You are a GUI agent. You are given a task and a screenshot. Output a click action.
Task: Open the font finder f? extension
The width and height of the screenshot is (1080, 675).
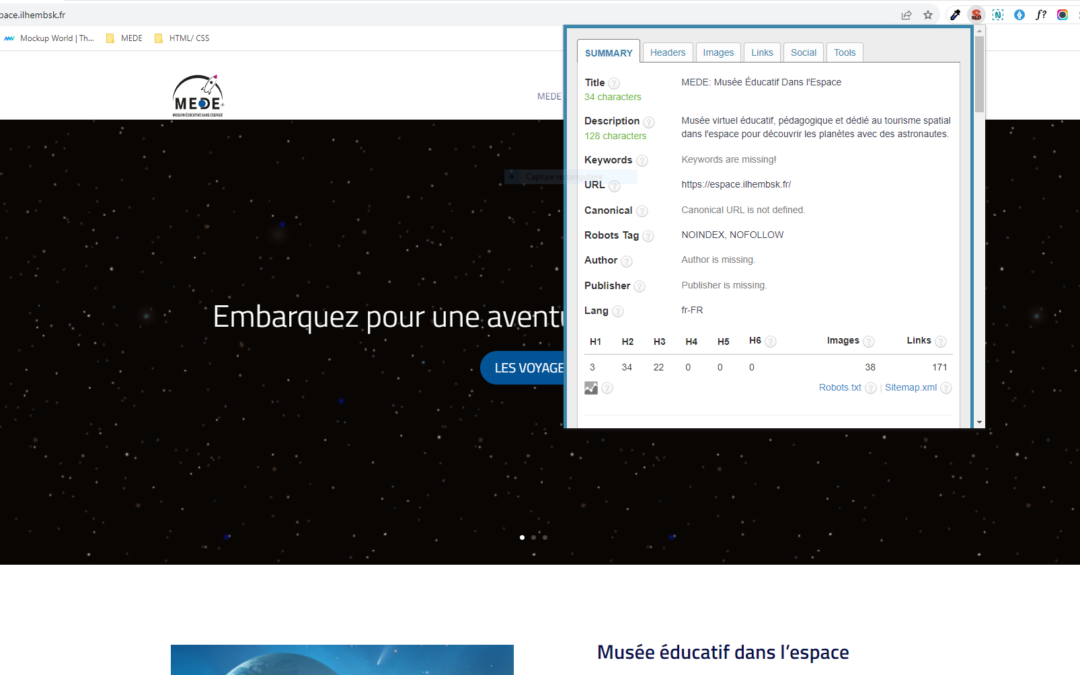click(1041, 14)
